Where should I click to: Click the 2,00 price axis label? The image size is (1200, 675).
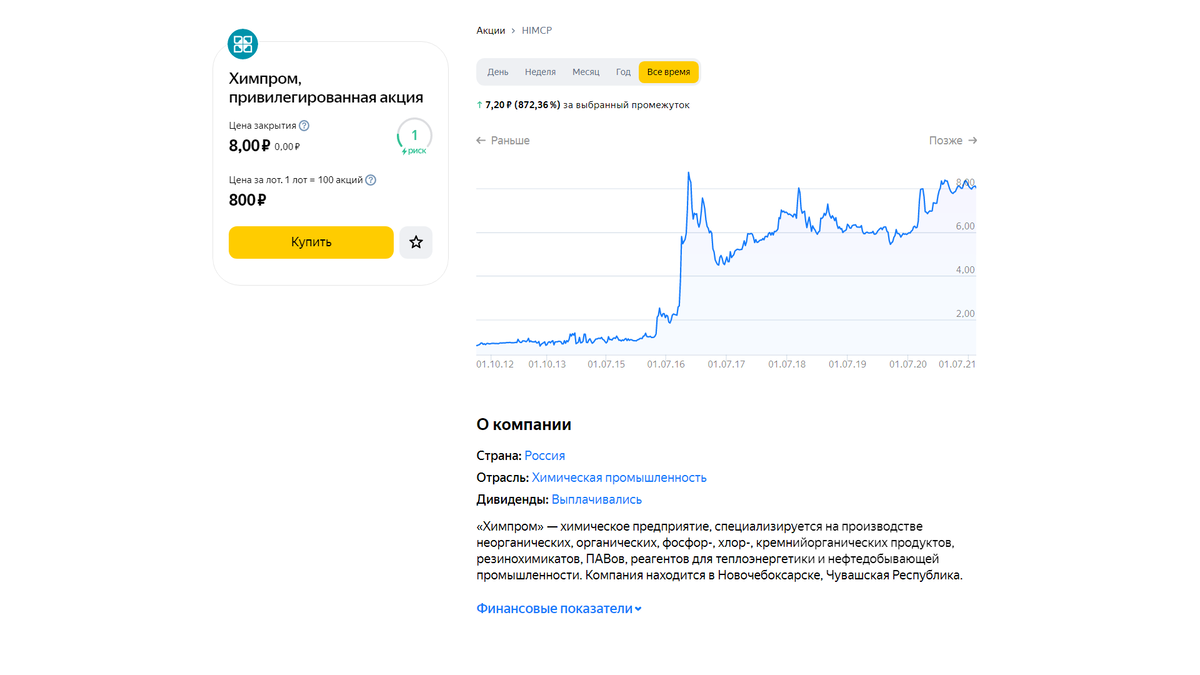965,314
